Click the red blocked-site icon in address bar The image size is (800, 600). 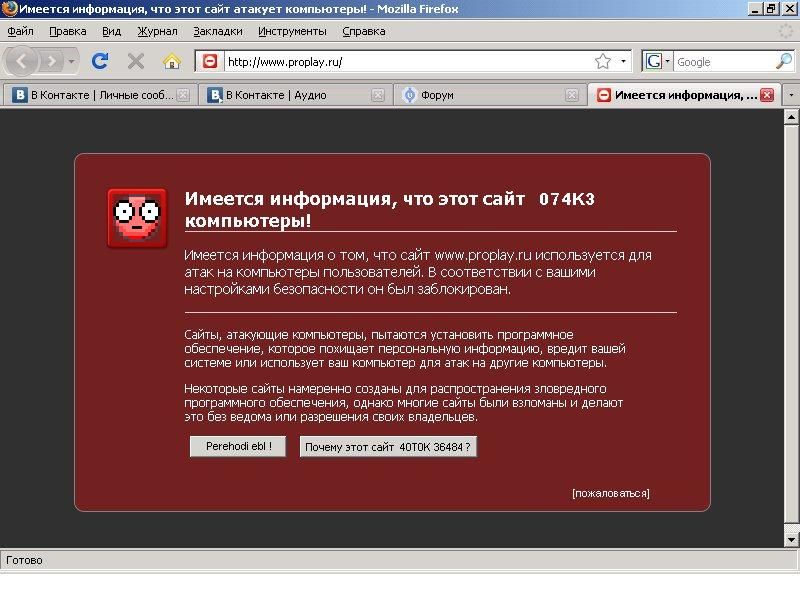pos(210,62)
